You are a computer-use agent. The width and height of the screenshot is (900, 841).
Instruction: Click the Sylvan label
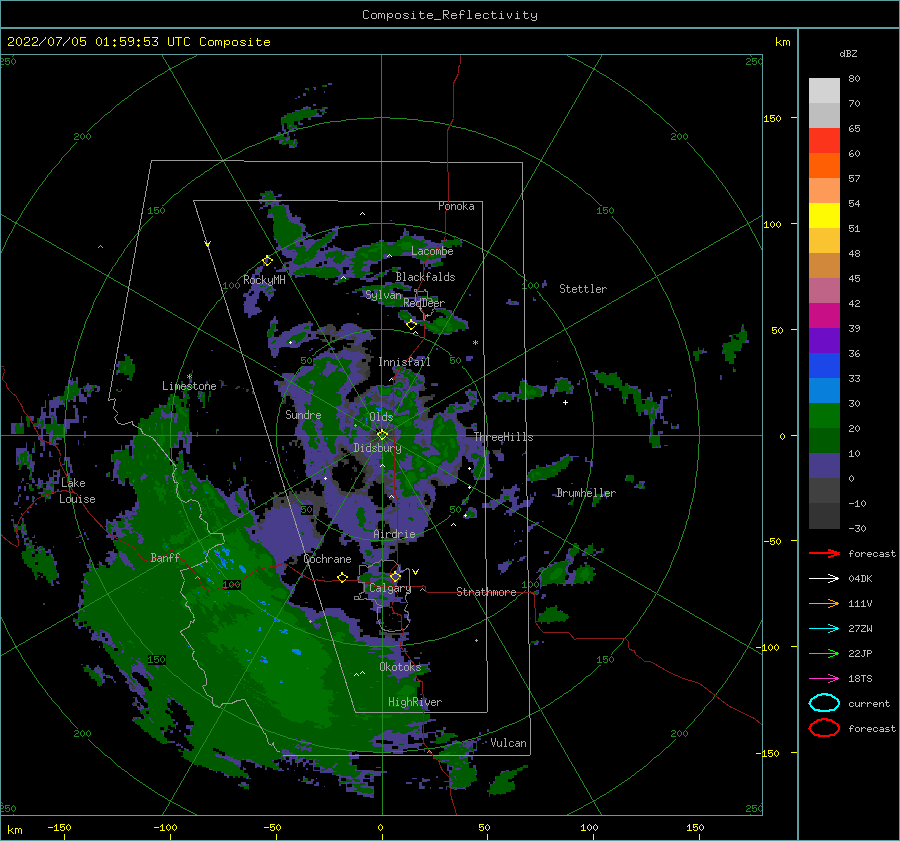pyautogui.click(x=383, y=295)
